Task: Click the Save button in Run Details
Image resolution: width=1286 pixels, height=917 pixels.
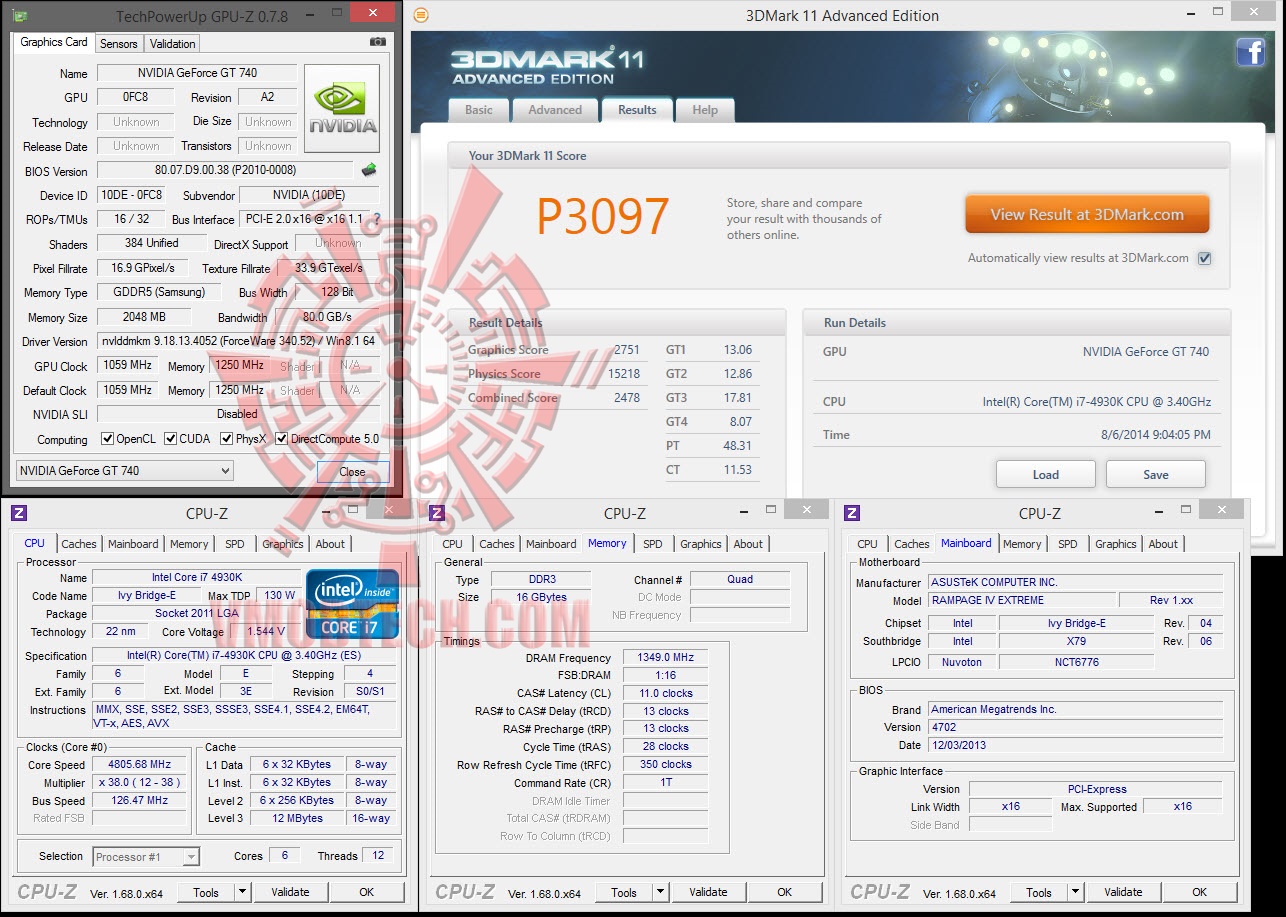Action: click(1156, 474)
